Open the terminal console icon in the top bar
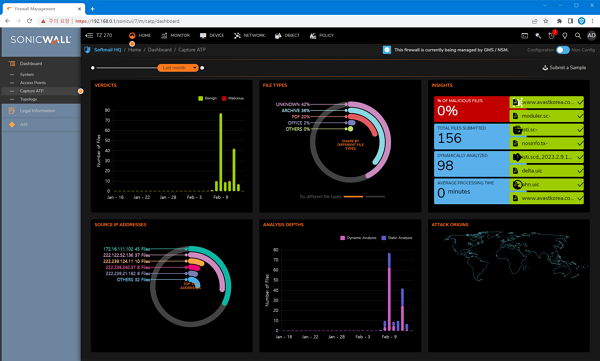600x361 pixels. 525,36
